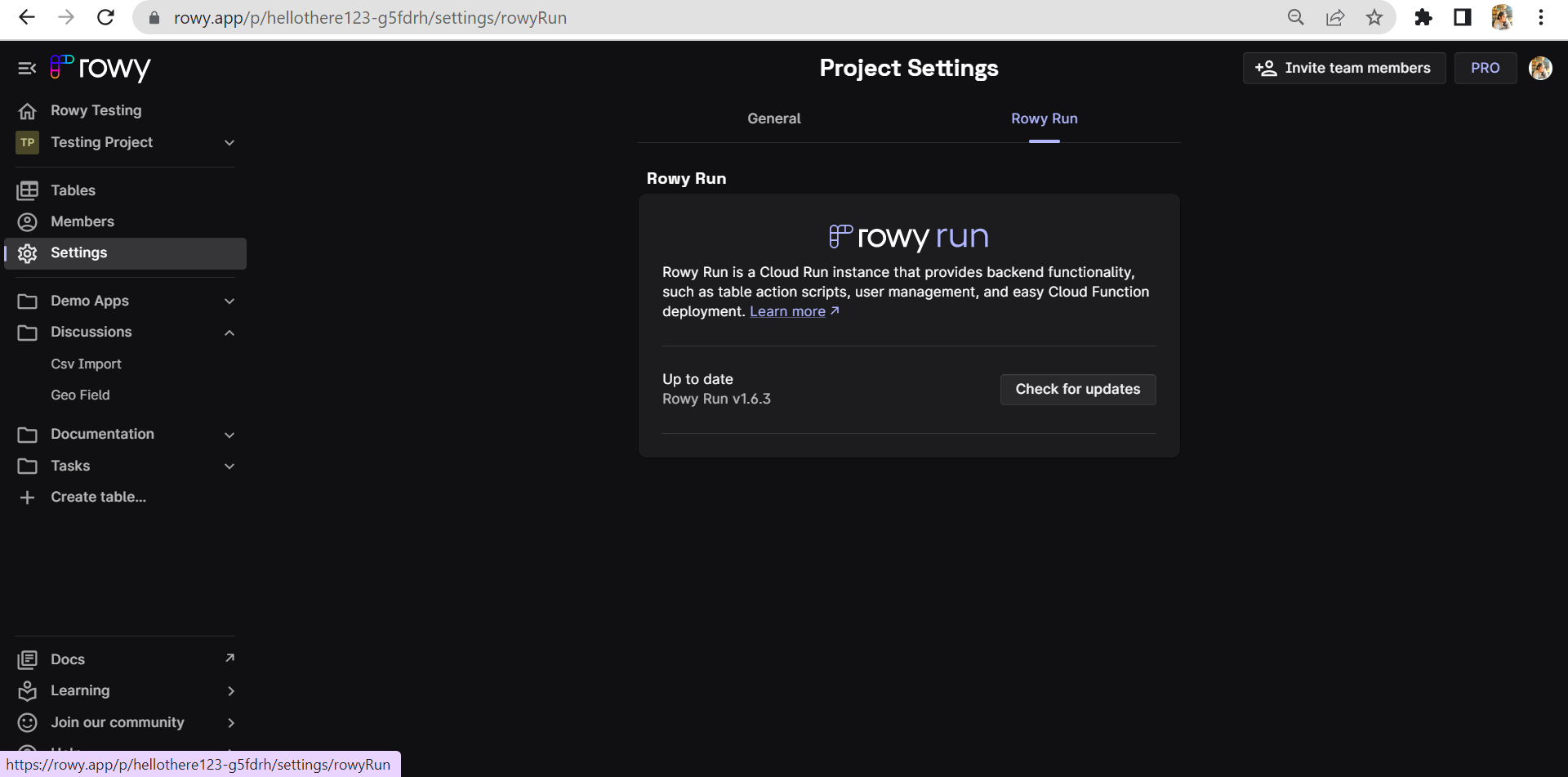Open the Learn more link
The height and width of the screenshot is (777, 1568).
click(x=787, y=310)
